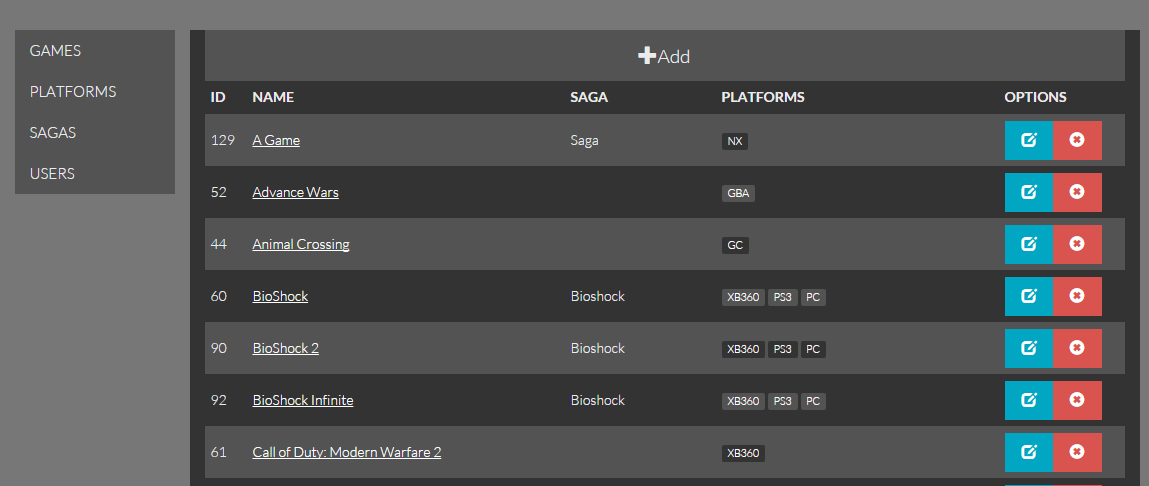
Task: Open the Call of Duty: Modern Warfare 2 link
Action: tap(346, 452)
